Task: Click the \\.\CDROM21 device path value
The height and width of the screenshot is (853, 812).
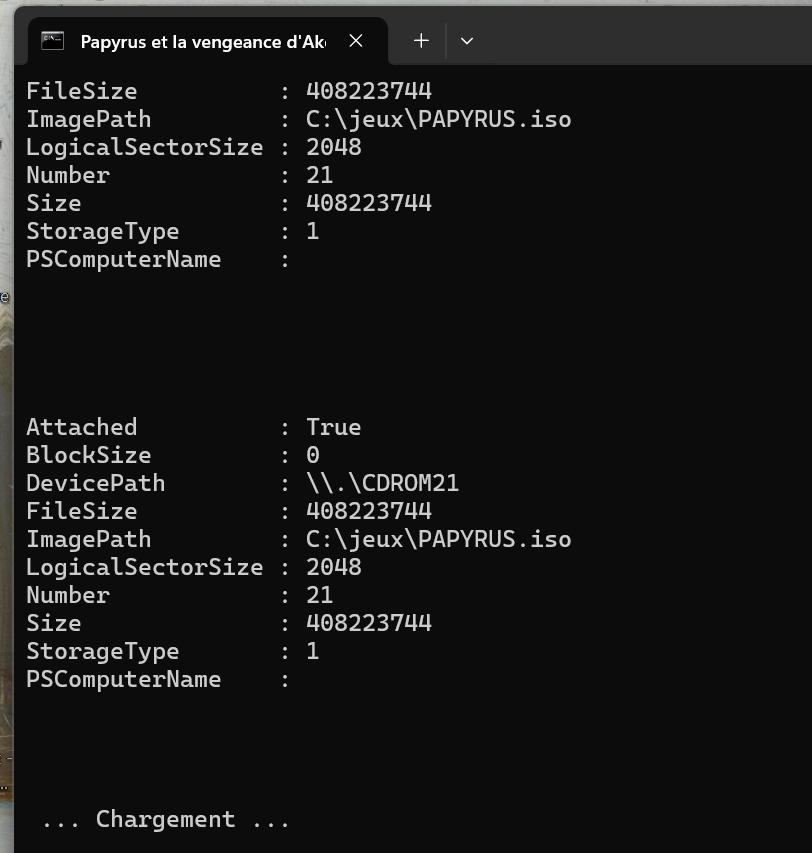Action: point(382,483)
